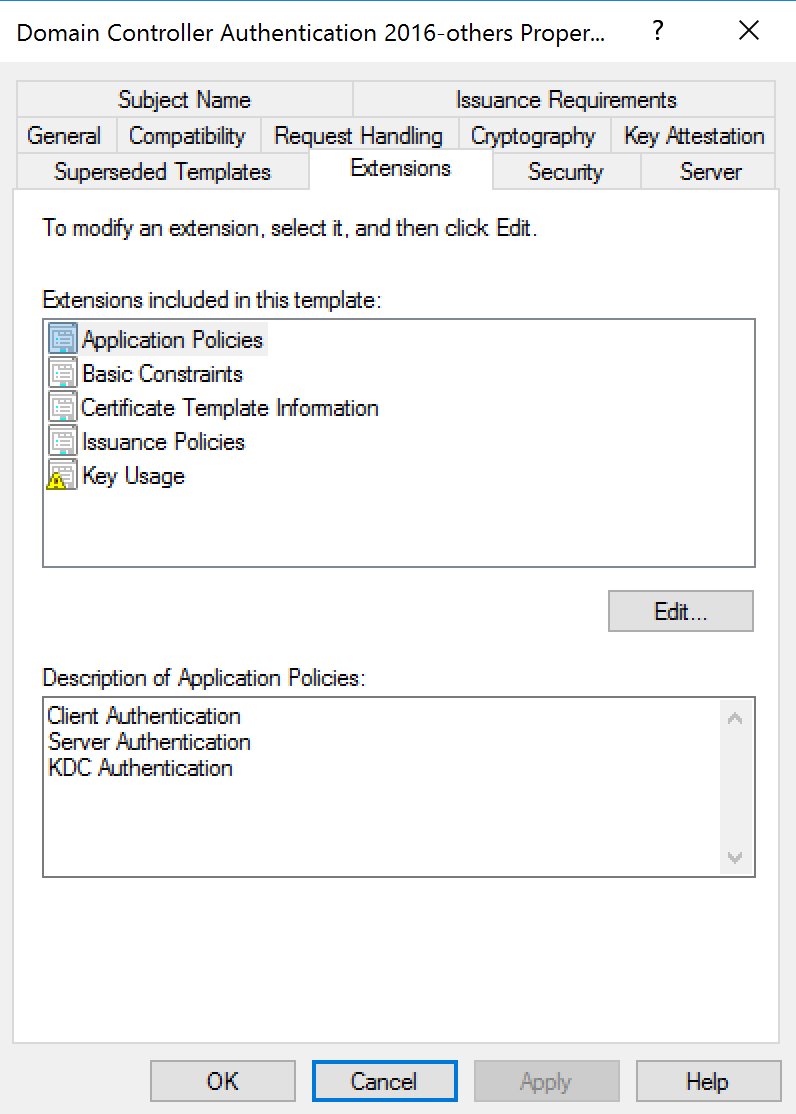Open the Issuance Requirements tab
This screenshot has width=796, height=1114.
[x=565, y=99]
